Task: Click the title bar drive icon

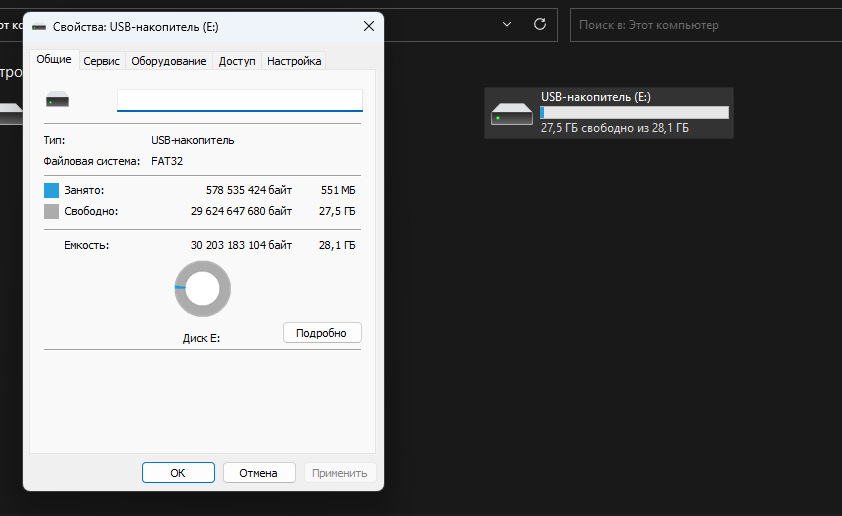Action: (x=39, y=27)
